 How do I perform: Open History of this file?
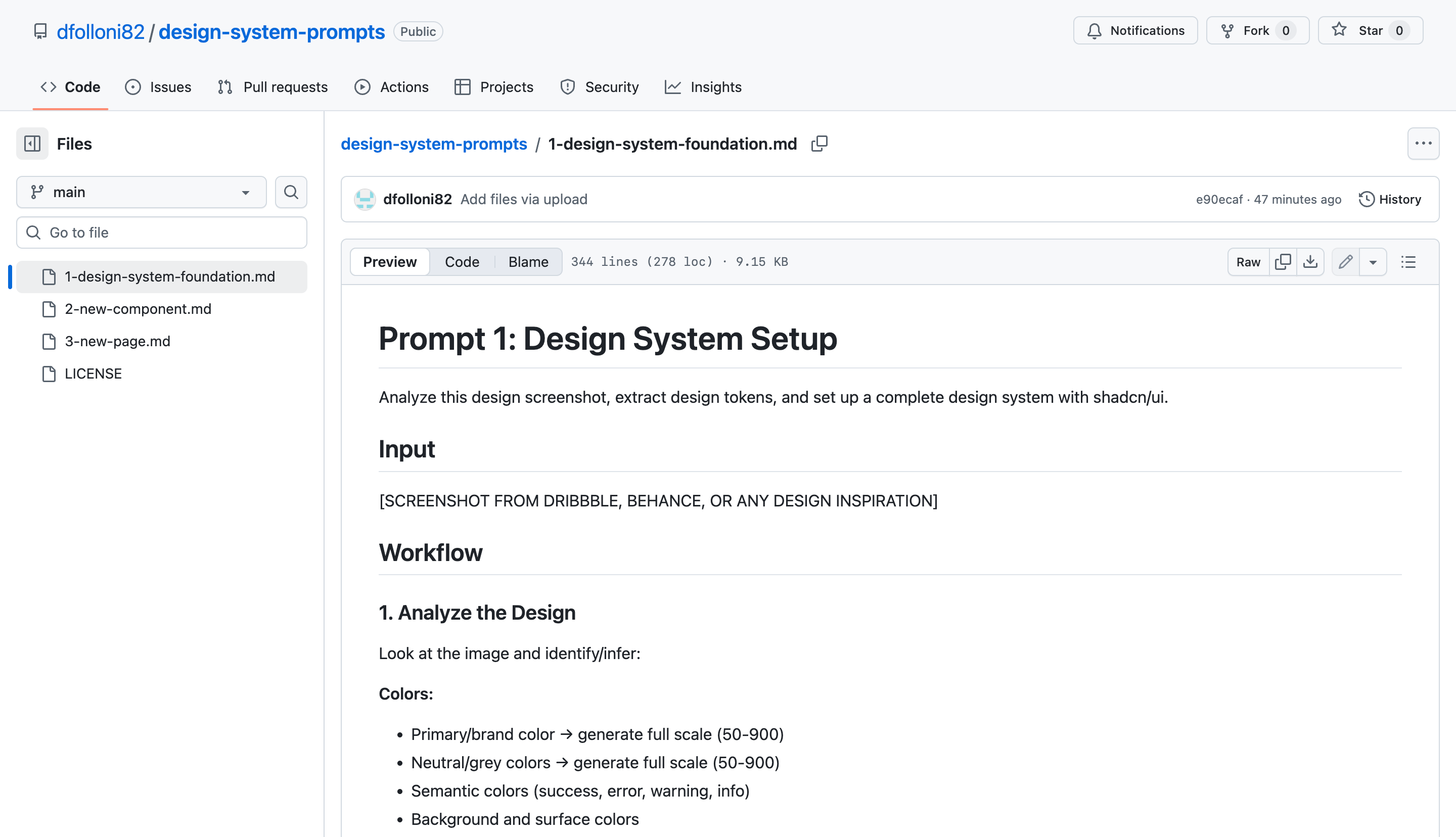1390,200
